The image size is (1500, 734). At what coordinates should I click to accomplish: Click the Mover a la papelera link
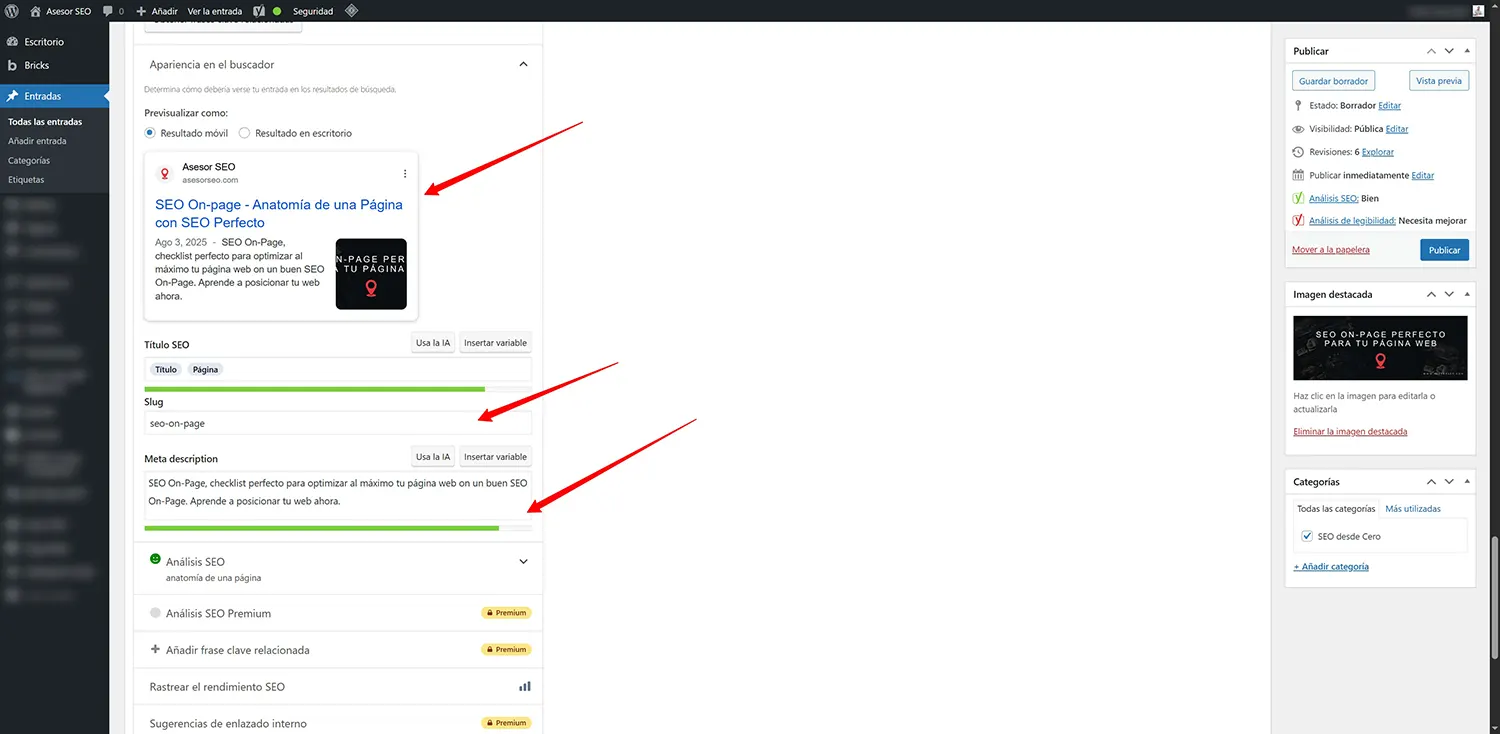[x=1330, y=250]
